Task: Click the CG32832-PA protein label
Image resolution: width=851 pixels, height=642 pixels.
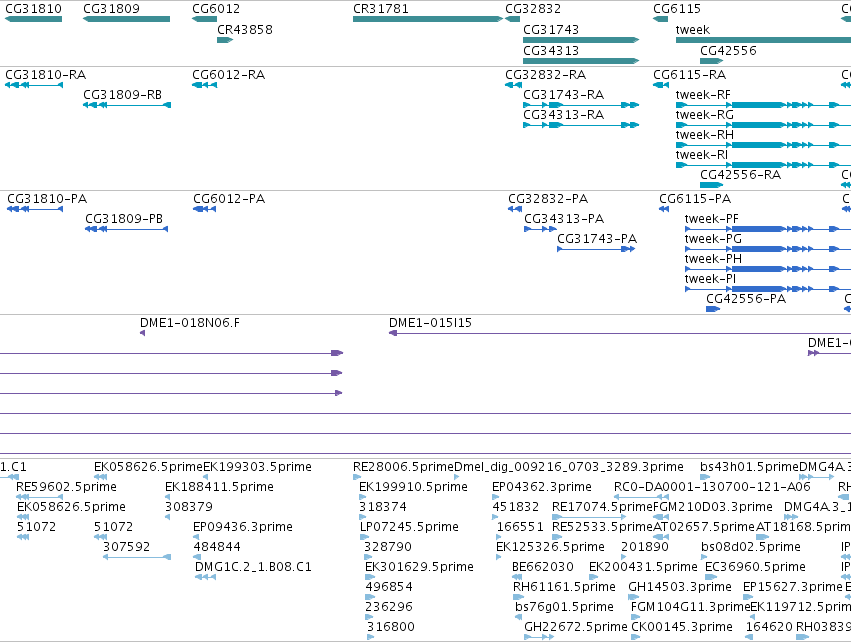Action: [548, 199]
